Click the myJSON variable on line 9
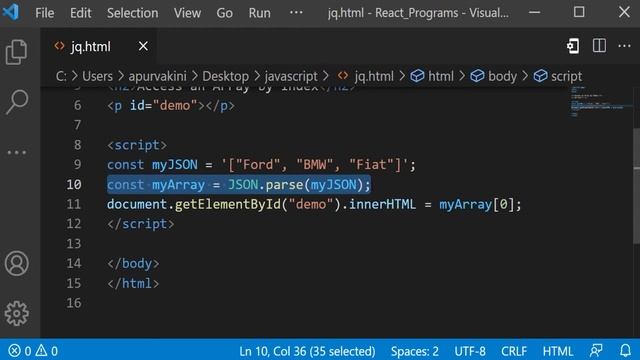640x360 pixels. (x=175, y=164)
